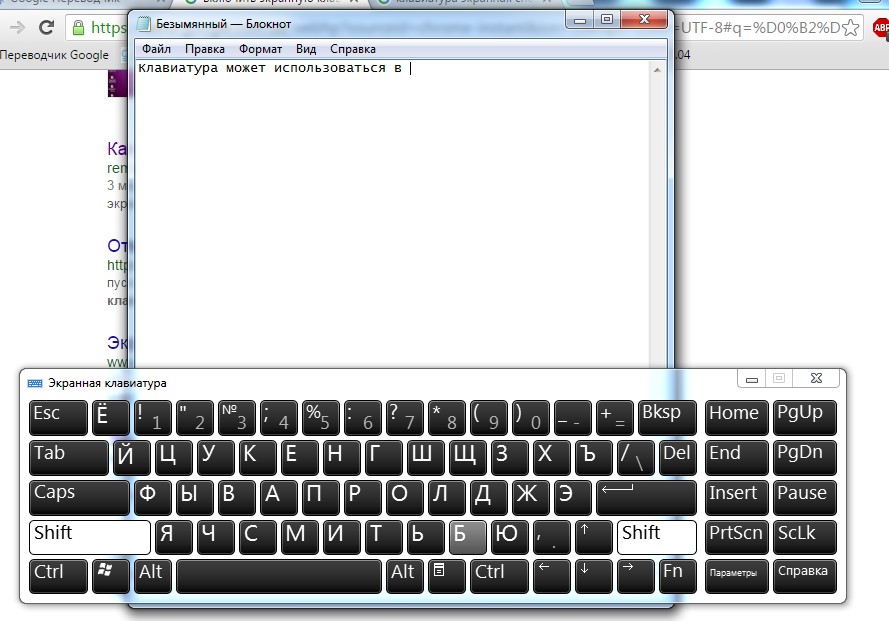Open the Файл menu in Notepad
The height and width of the screenshot is (621, 889).
pyautogui.click(x=156, y=48)
